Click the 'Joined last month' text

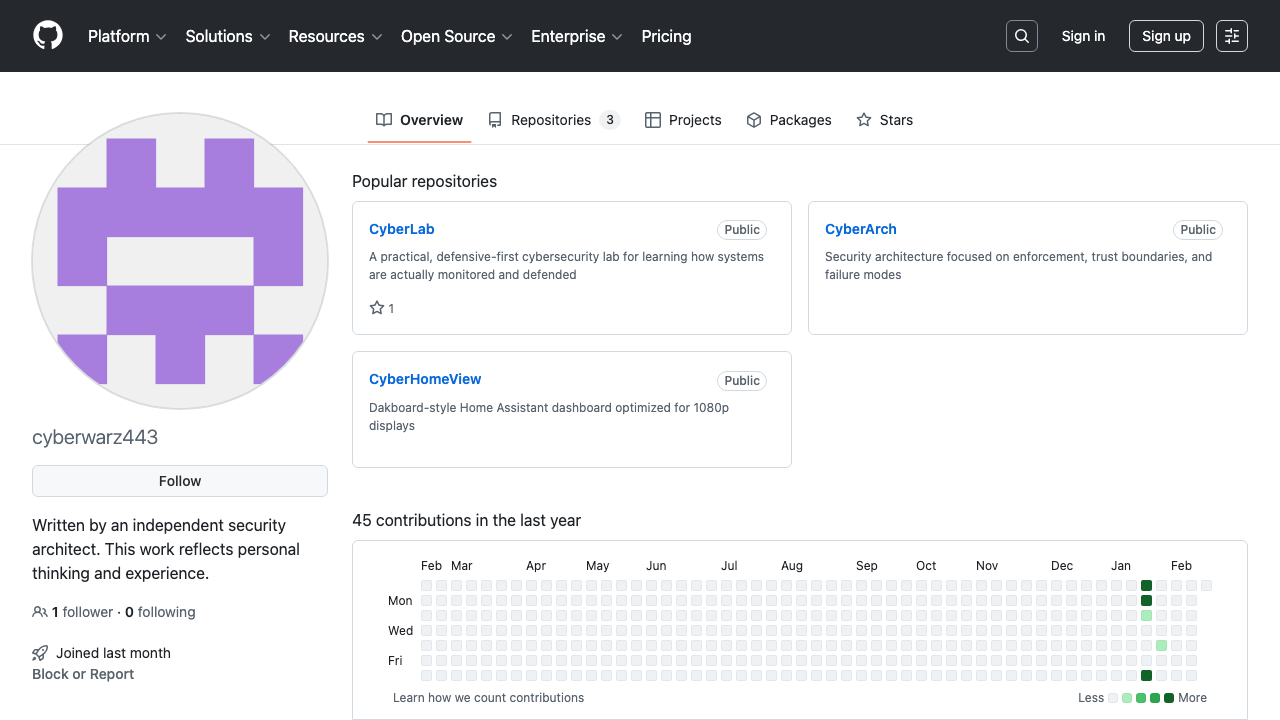pyautogui.click(x=113, y=653)
